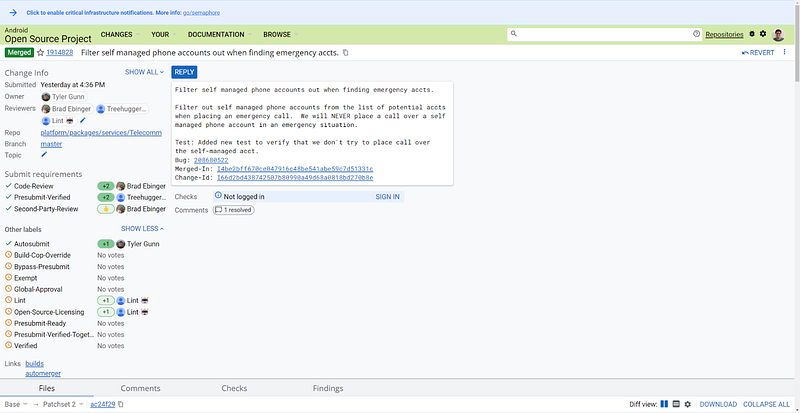Image resolution: width=800 pixels, height=413 pixels.
Task: Open the BROWSE dropdown menu
Action: [281, 35]
